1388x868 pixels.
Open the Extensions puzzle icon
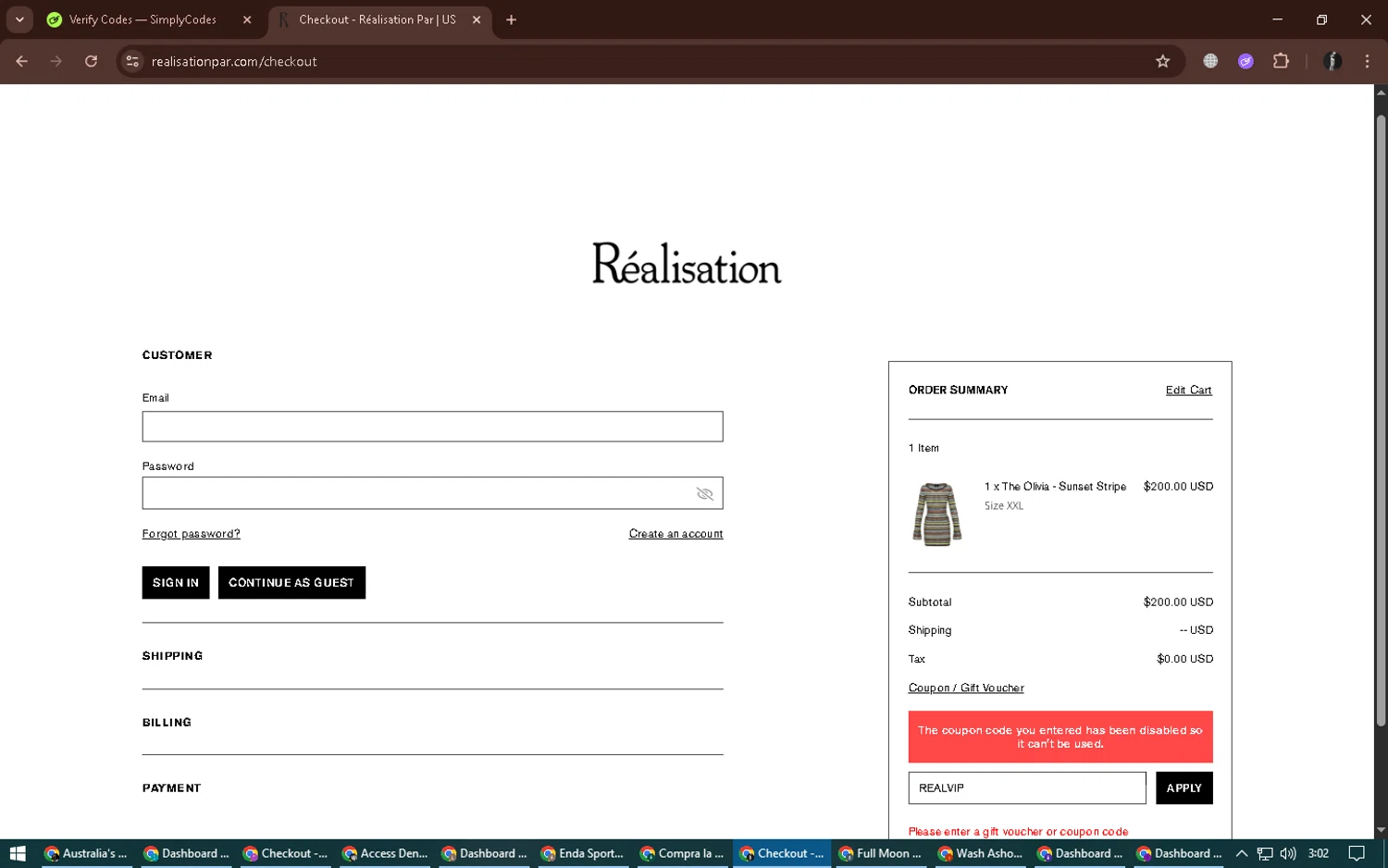tap(1281, 61)
